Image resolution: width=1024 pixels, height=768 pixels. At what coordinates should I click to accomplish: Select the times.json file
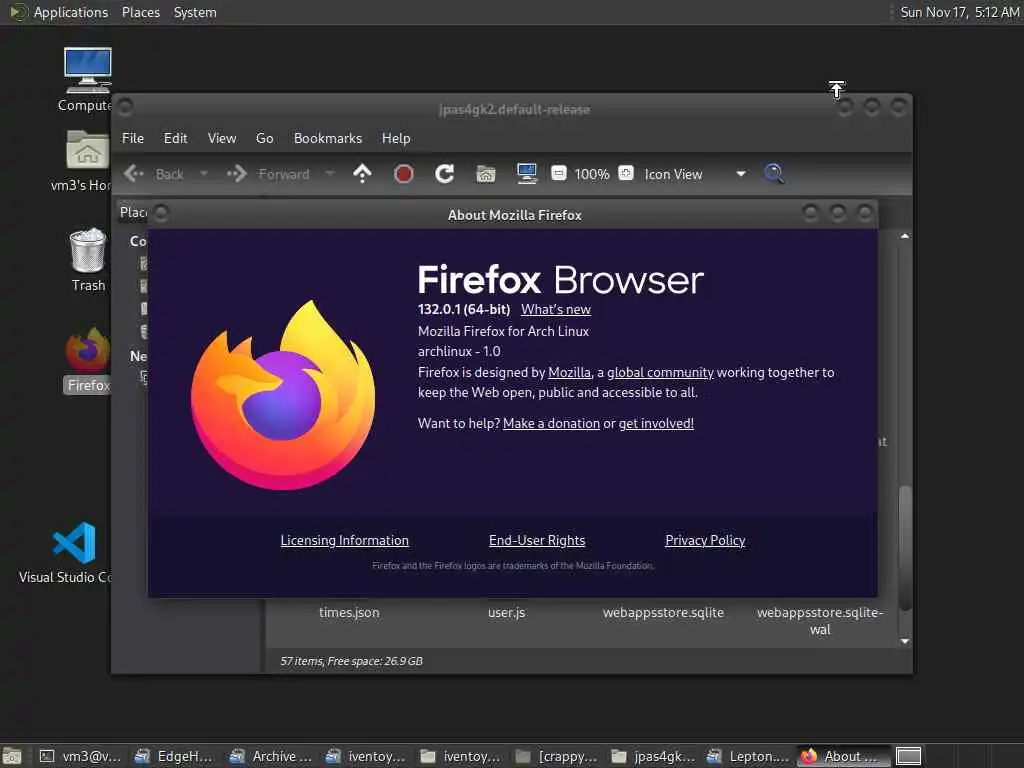(x=349, y=613)
